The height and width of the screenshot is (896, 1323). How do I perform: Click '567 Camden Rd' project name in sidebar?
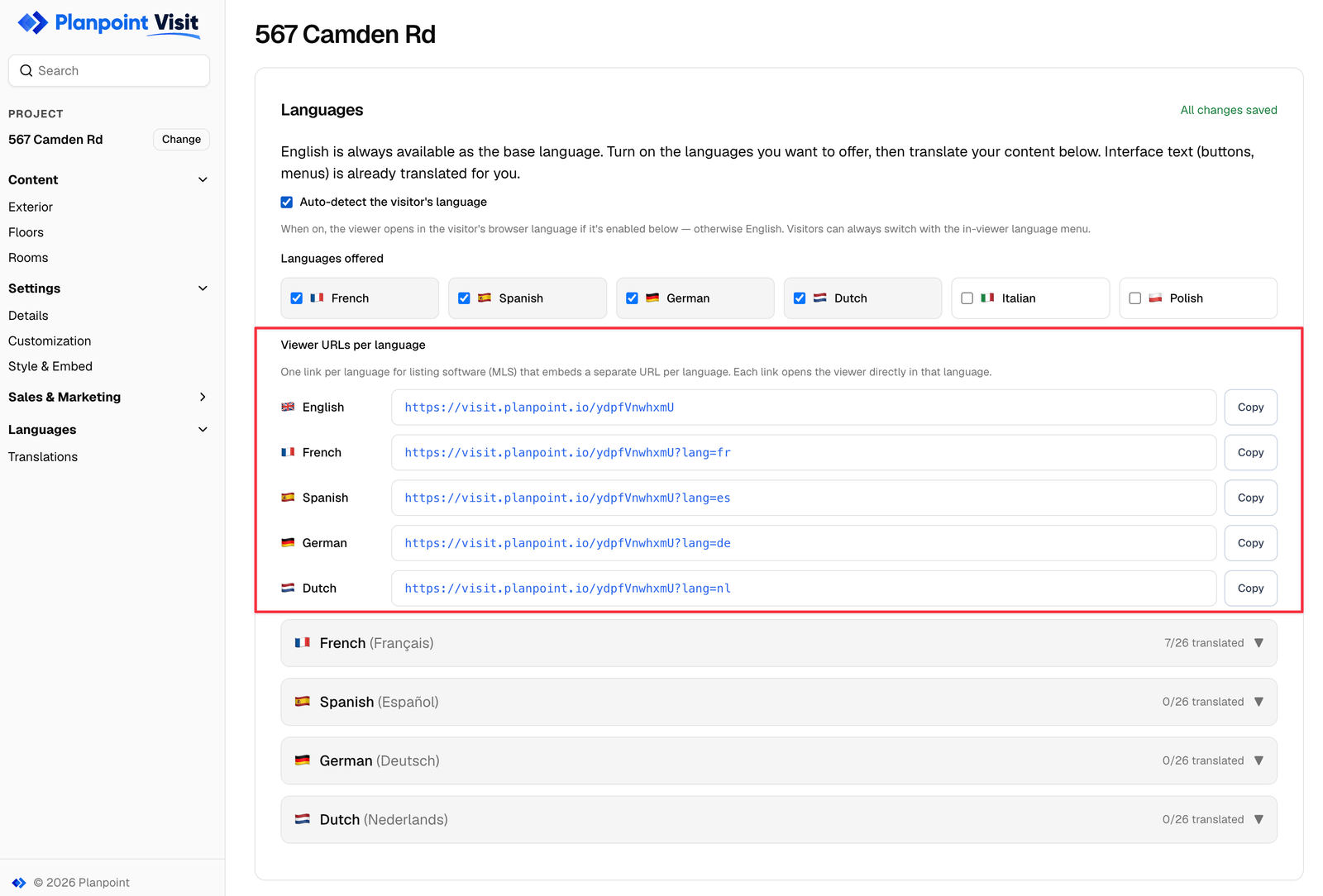pos(55,140)
